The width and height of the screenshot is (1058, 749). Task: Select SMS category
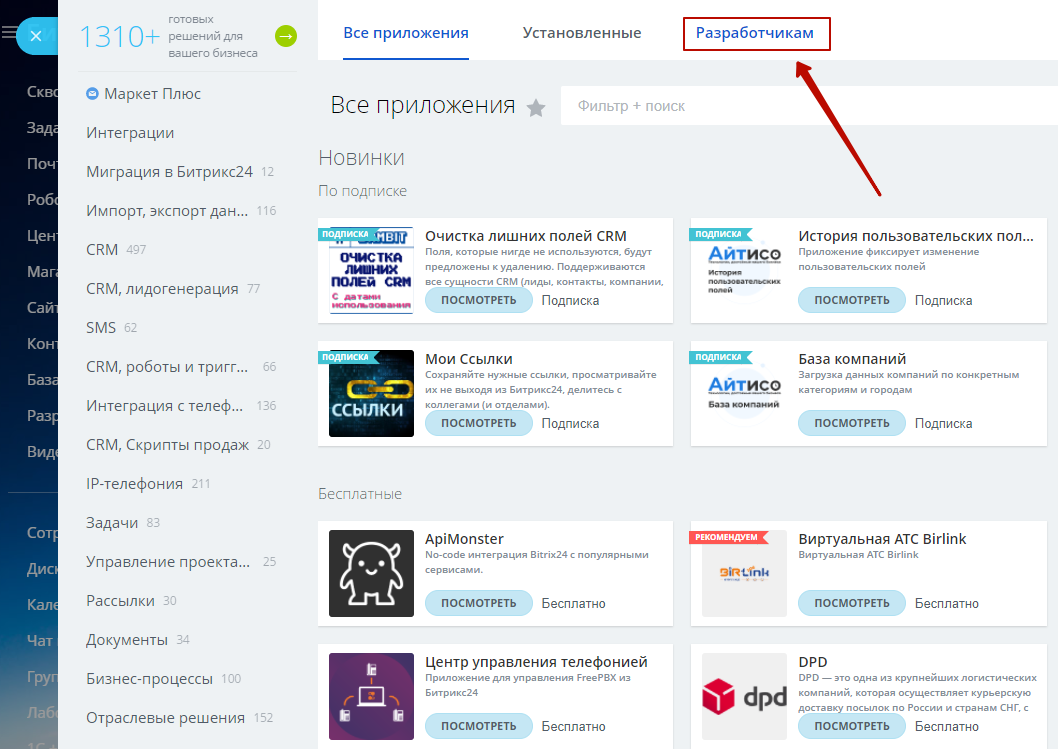[101, 328]
